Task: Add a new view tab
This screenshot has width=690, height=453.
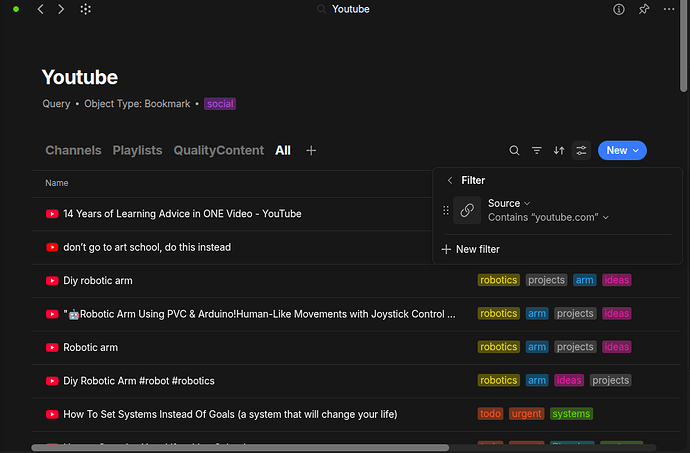Action: pos(311,151)
